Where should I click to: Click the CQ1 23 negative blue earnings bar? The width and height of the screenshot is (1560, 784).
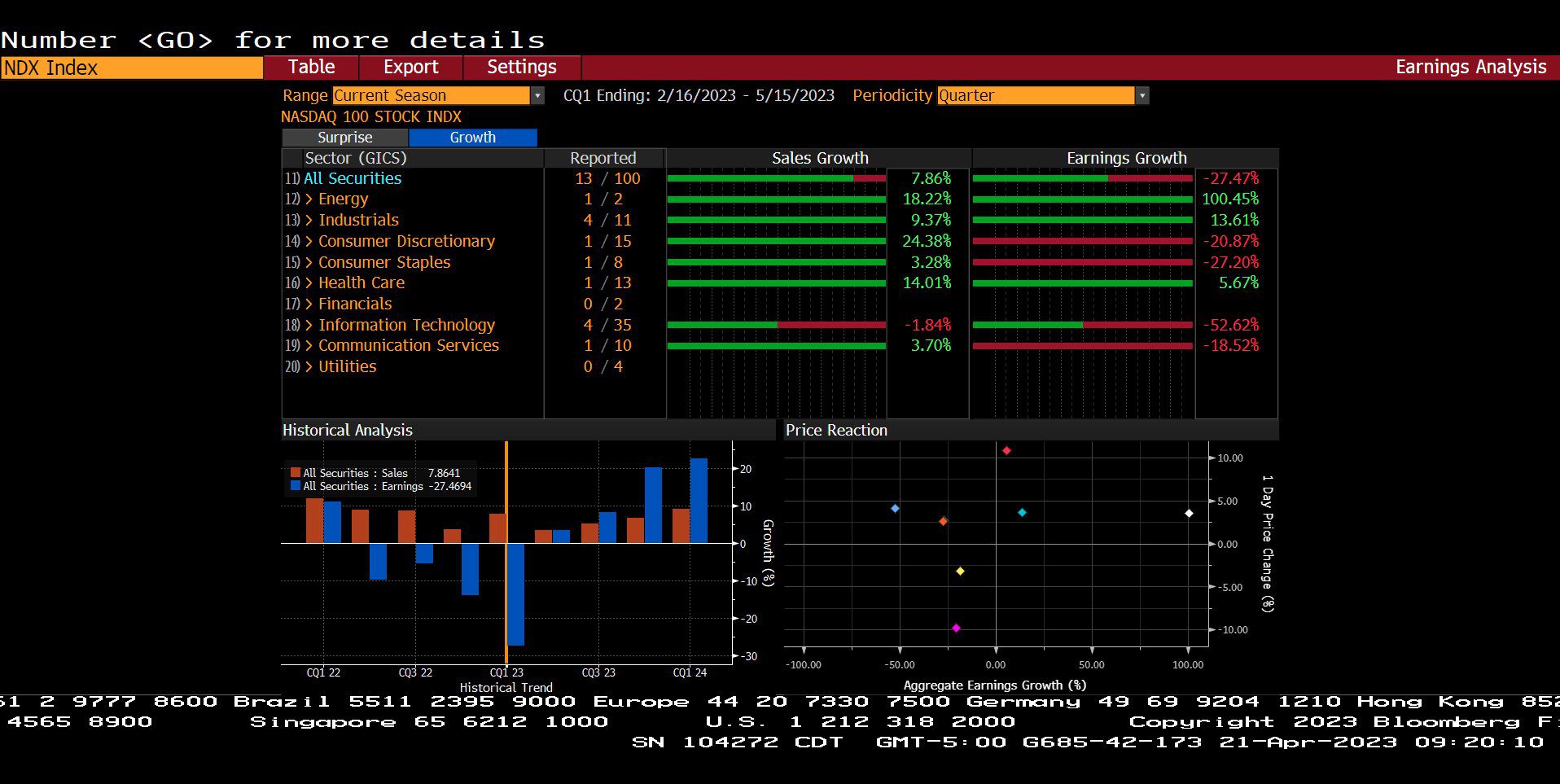pos(515,594)
